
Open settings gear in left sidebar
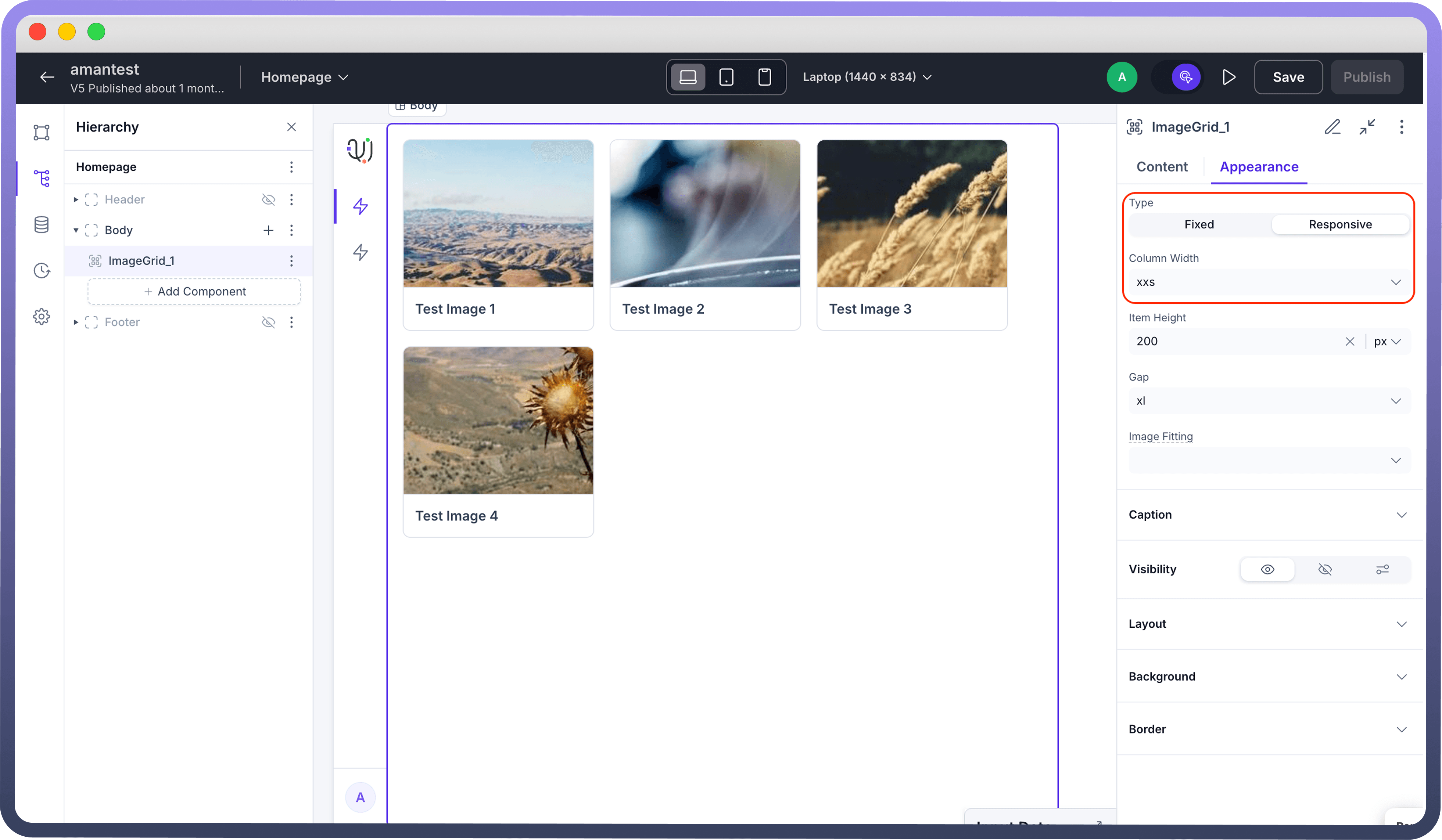click(x=41, y=316)
